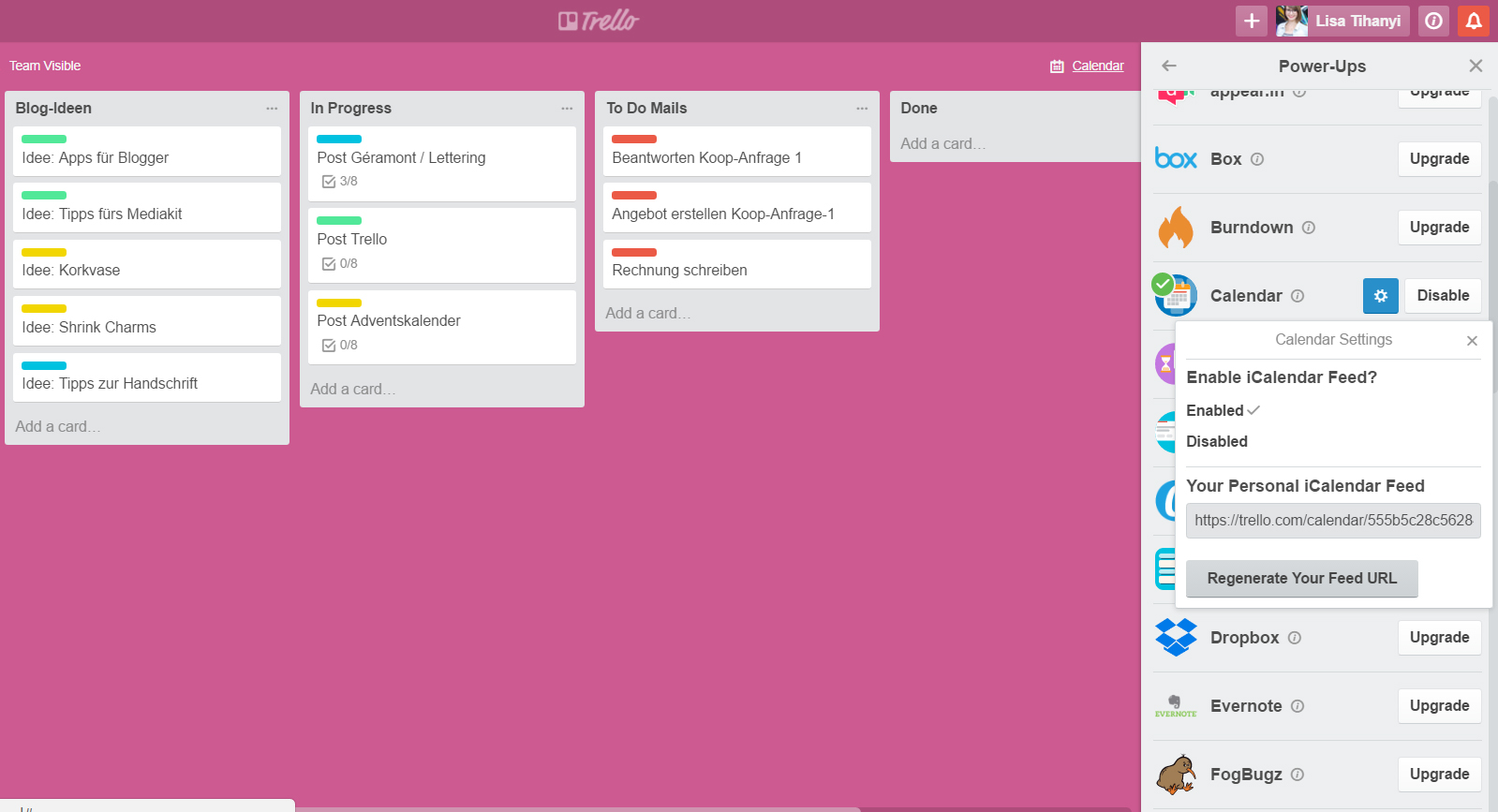Image resolution: width=1498 pixels, height=812 pixels.
Task: Click the Dropbox power-up icon
Action: click(1176, 638)
